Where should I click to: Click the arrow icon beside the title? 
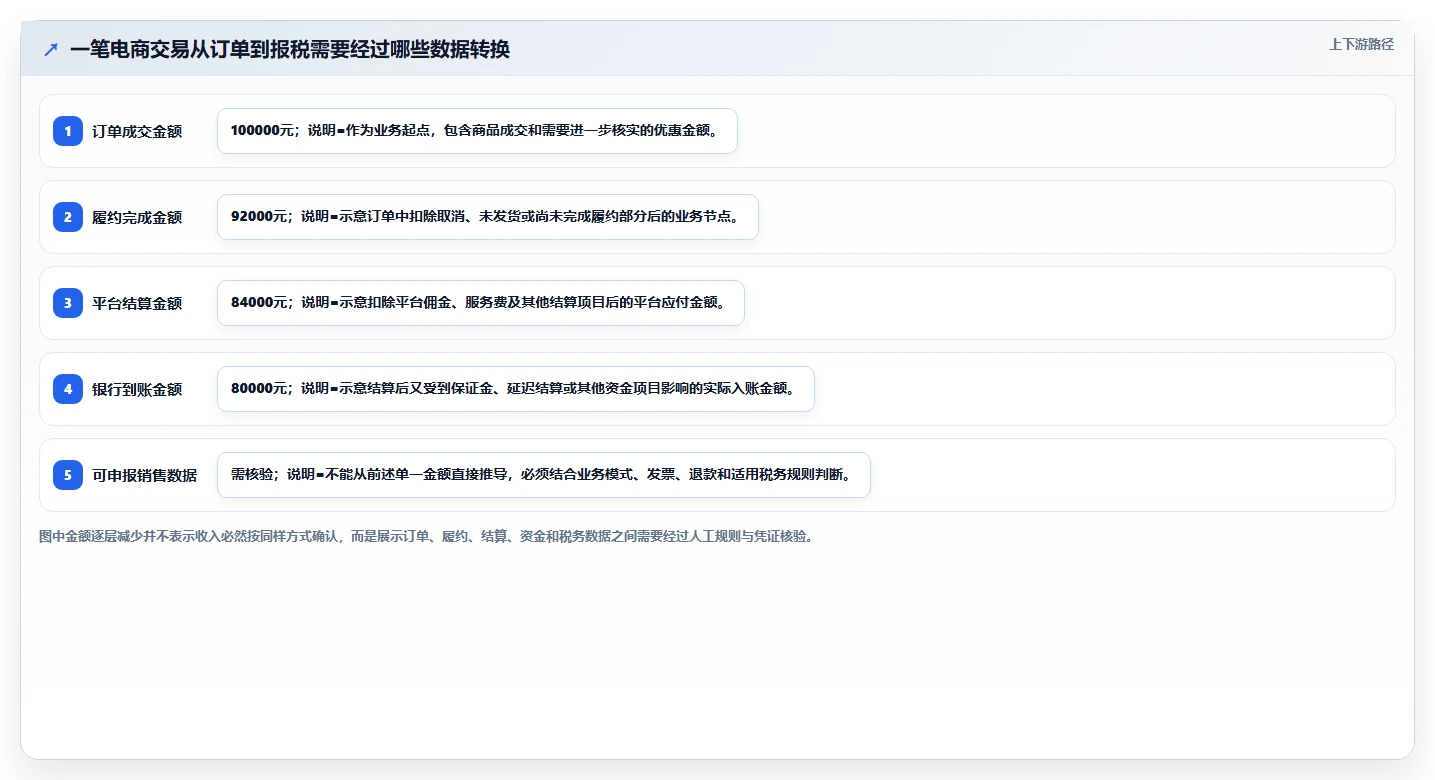[51, 50]
